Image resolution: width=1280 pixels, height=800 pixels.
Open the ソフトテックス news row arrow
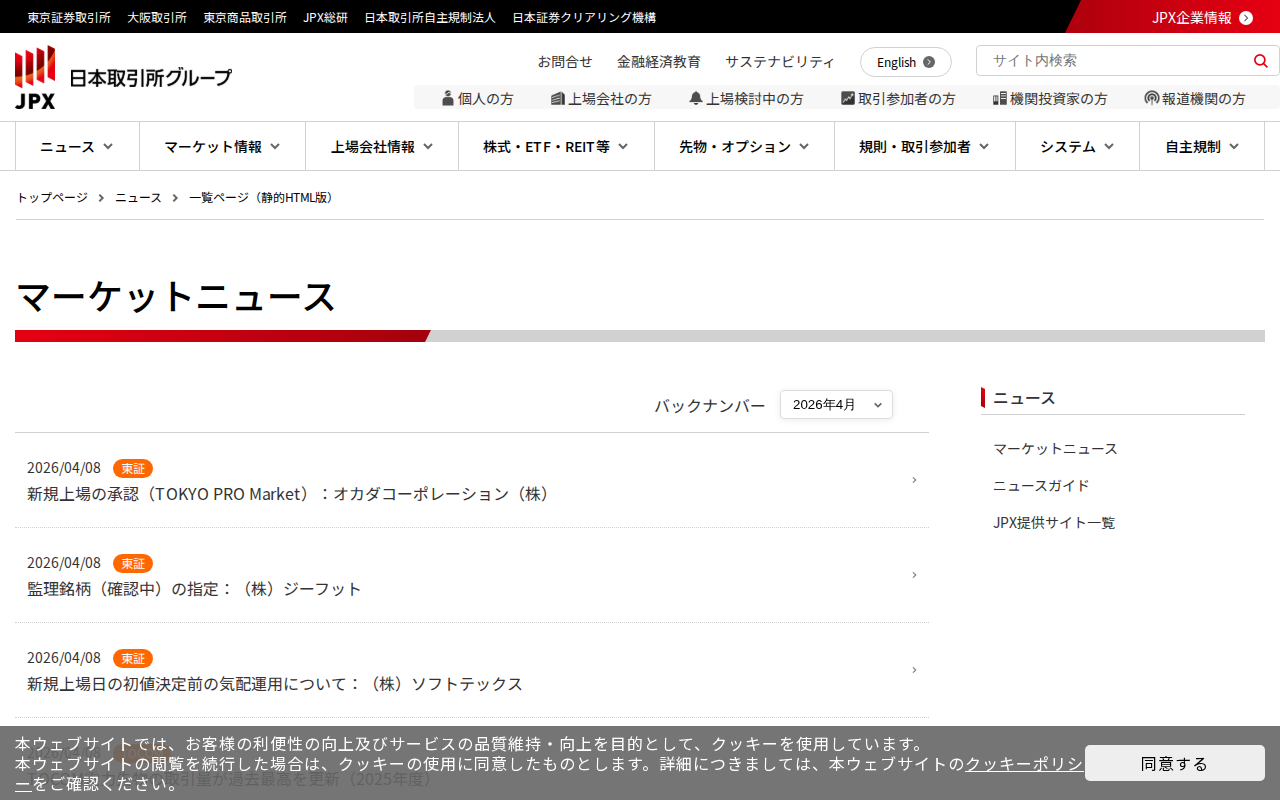coord(914,670)
